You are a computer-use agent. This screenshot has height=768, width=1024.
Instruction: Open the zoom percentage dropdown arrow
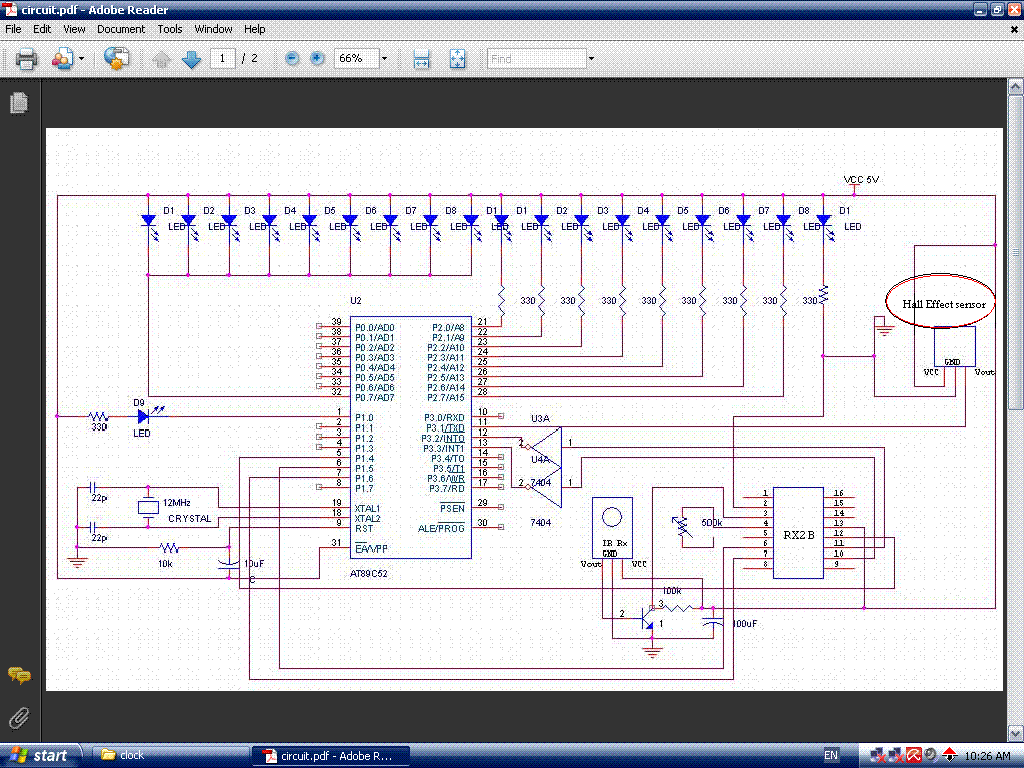[x=384, y=59]
